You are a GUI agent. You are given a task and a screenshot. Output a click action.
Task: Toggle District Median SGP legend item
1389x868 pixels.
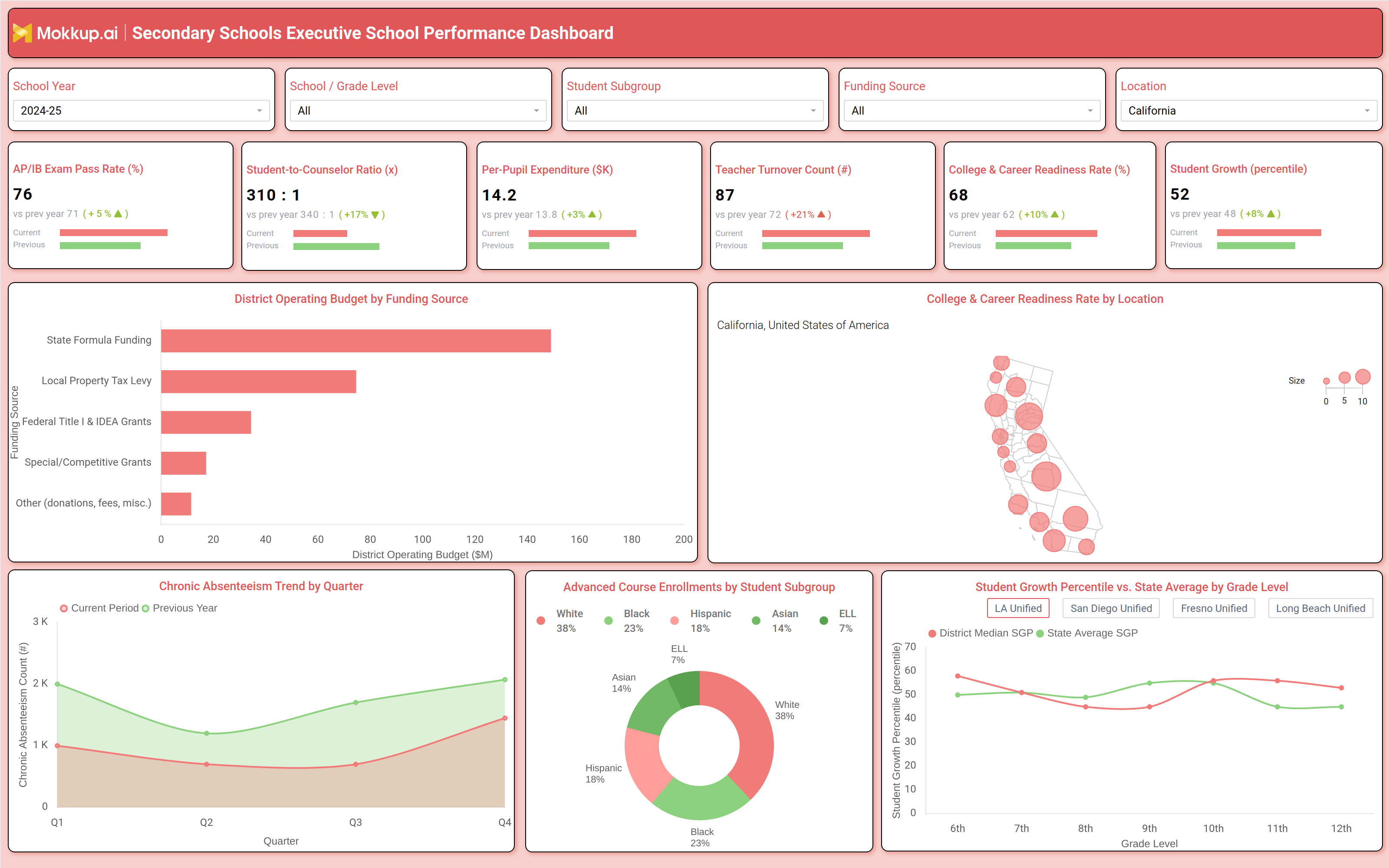[x=981, y=633]
